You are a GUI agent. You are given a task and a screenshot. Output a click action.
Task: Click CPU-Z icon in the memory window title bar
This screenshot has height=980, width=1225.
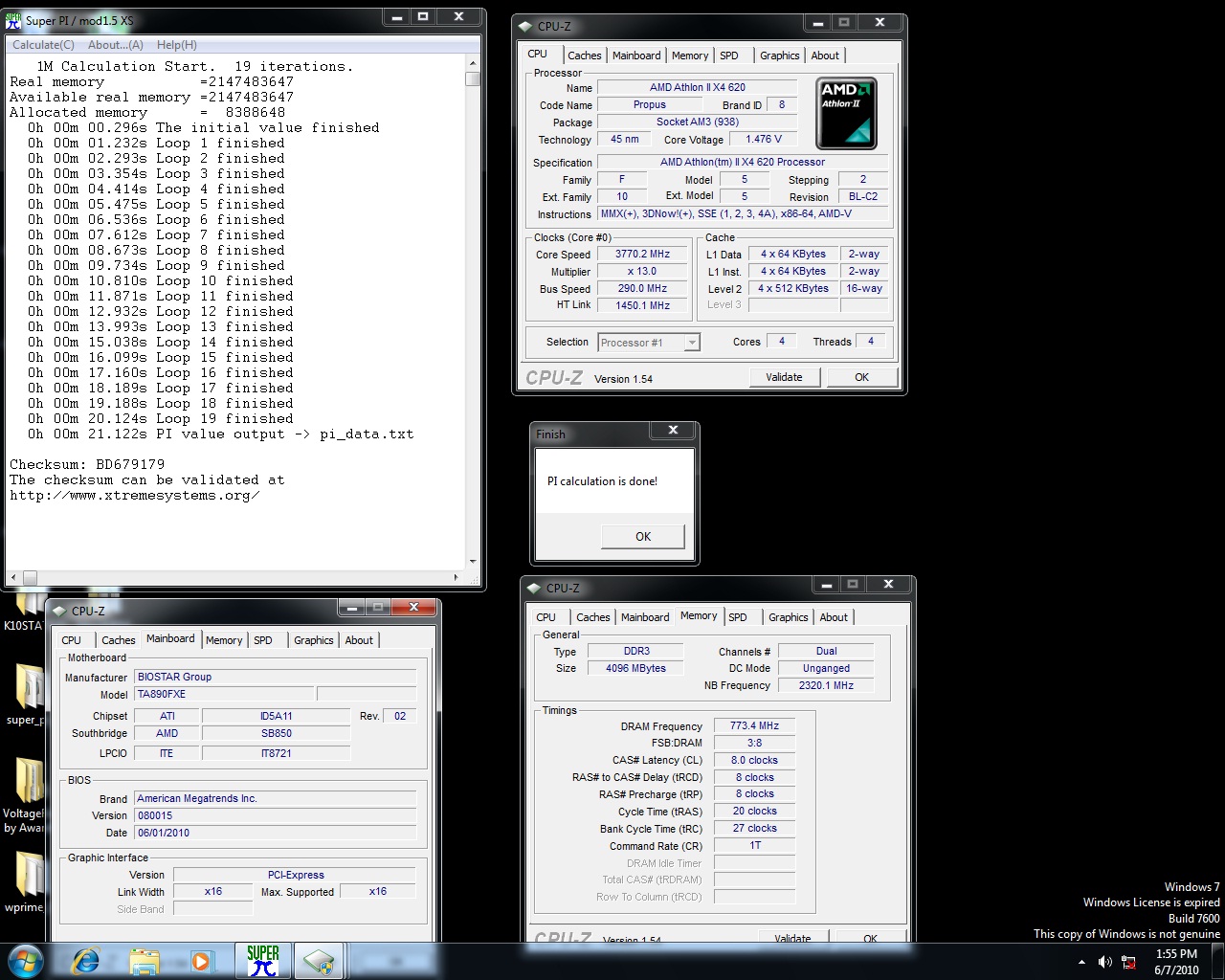point(534,588)
